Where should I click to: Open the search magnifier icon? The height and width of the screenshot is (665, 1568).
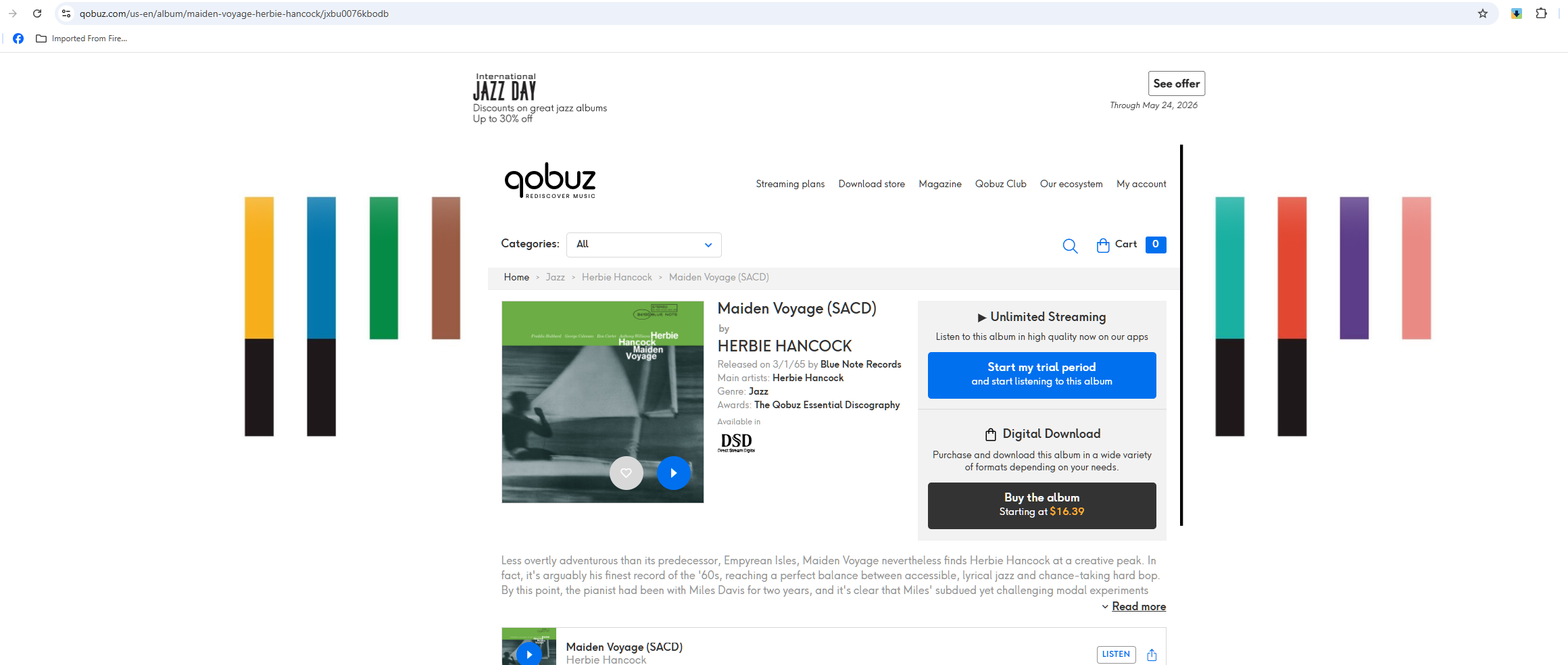(1070, 246)
